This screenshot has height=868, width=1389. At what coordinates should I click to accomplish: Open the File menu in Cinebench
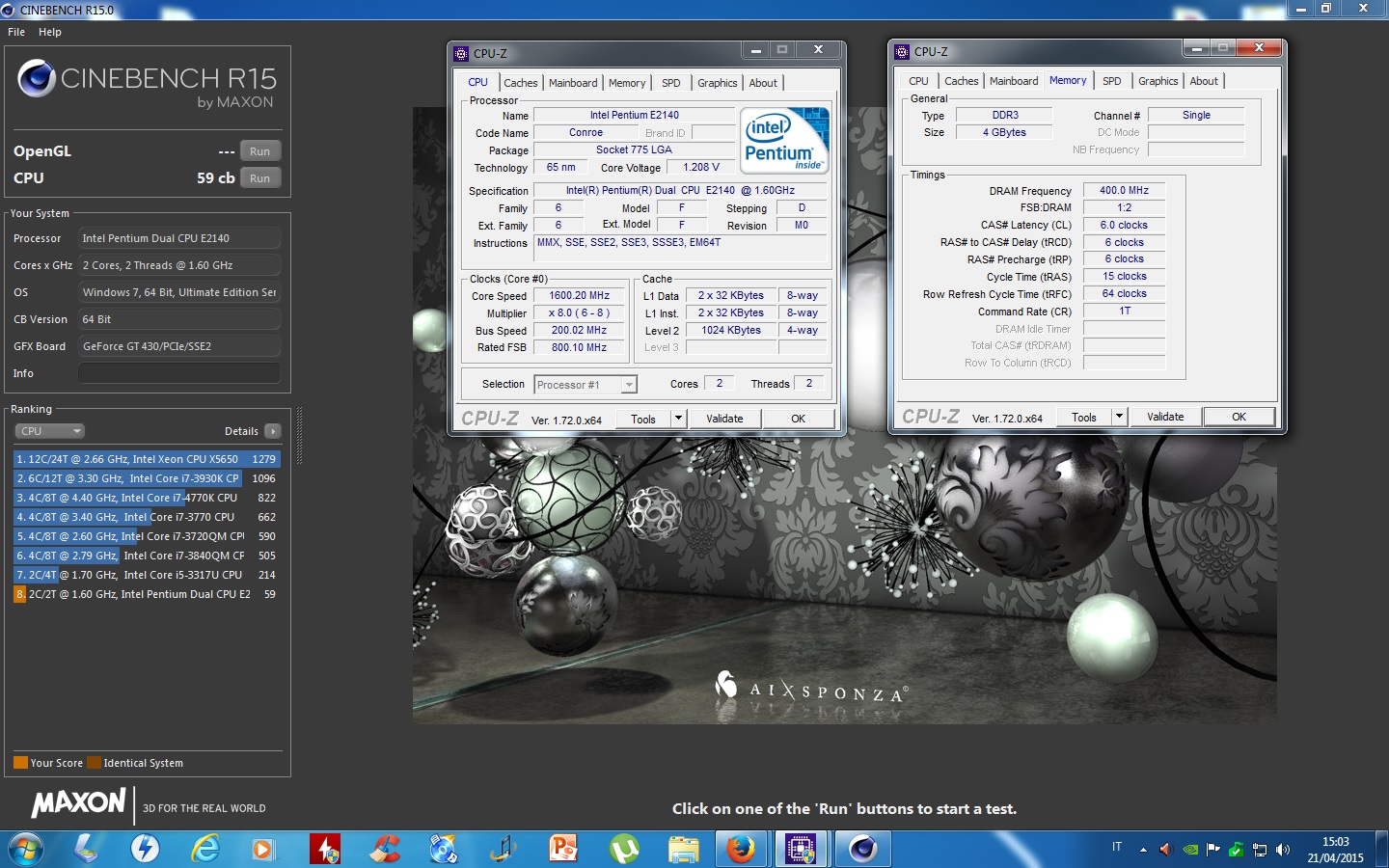pyautogui.click(x=16, y=32)
